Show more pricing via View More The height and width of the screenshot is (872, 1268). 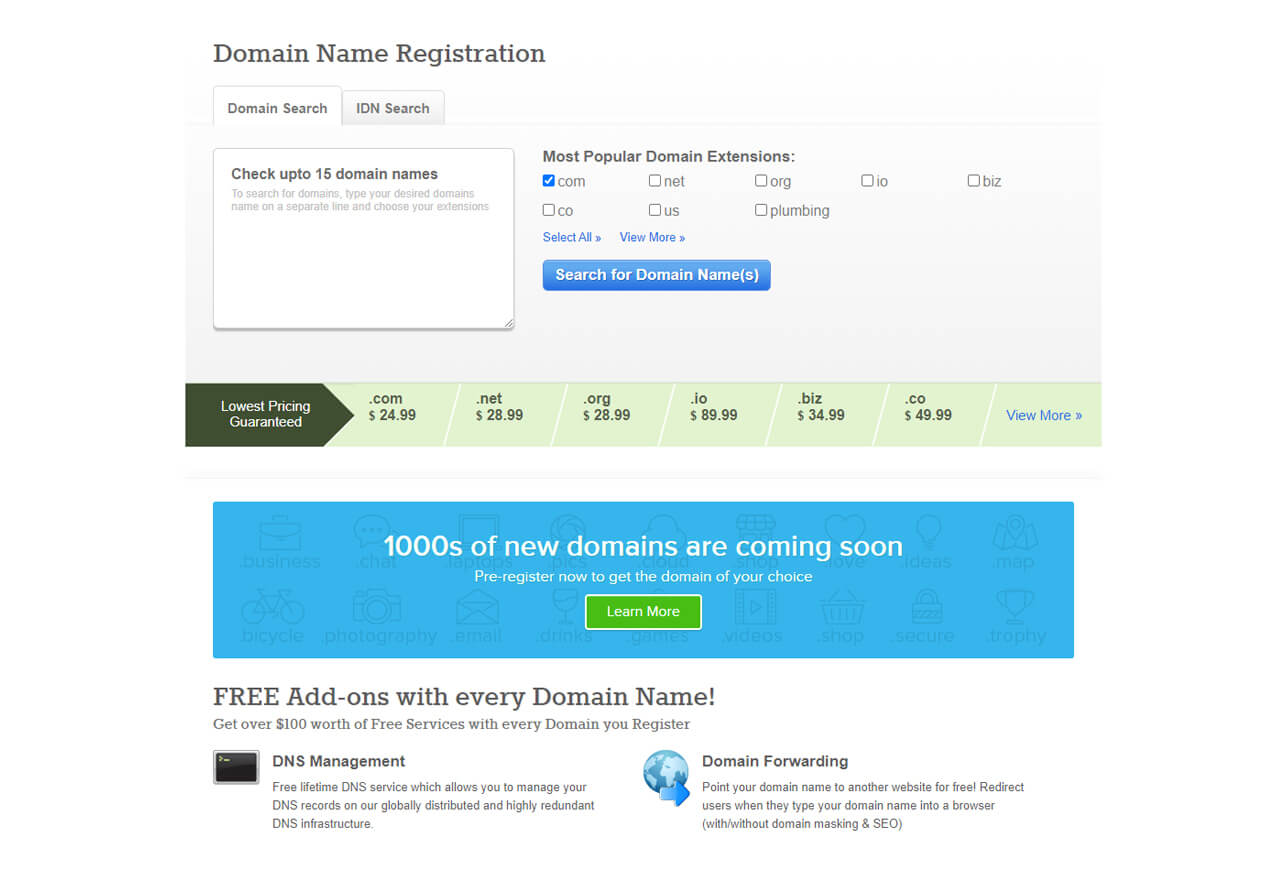1044,415
